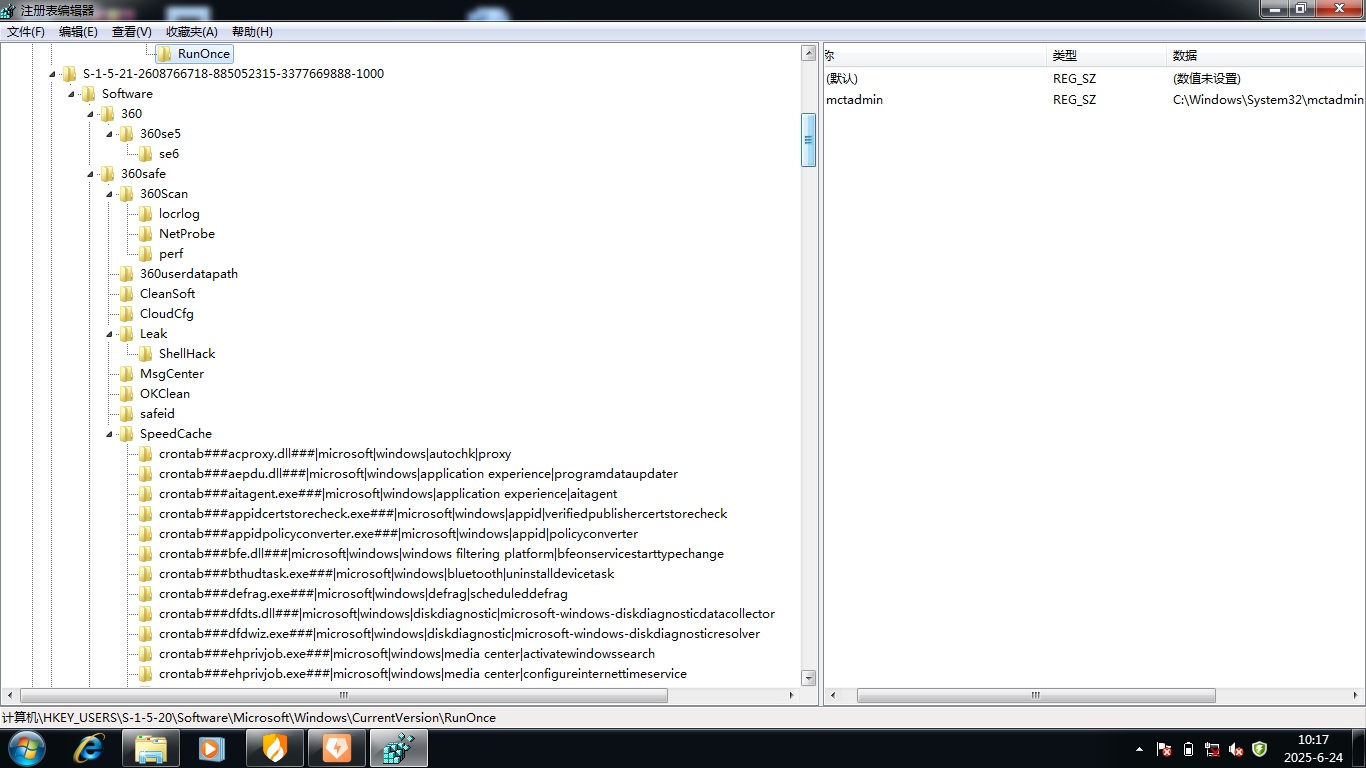Click the folder icon next to NetProbe
The height and width of the screenshot is (768, 1366).
[146, 234]
